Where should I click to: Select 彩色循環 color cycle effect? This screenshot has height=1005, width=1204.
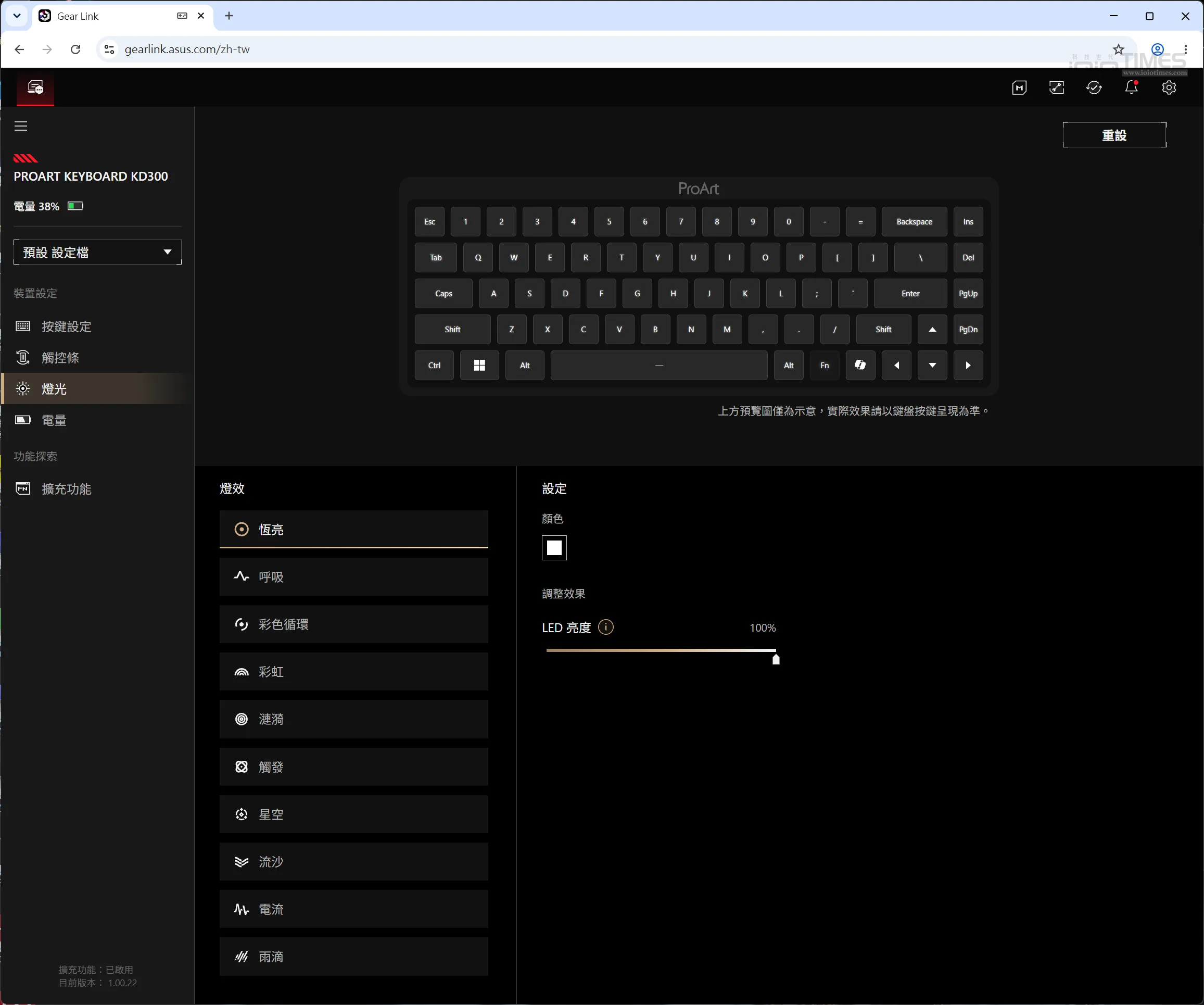coord(354,624)
